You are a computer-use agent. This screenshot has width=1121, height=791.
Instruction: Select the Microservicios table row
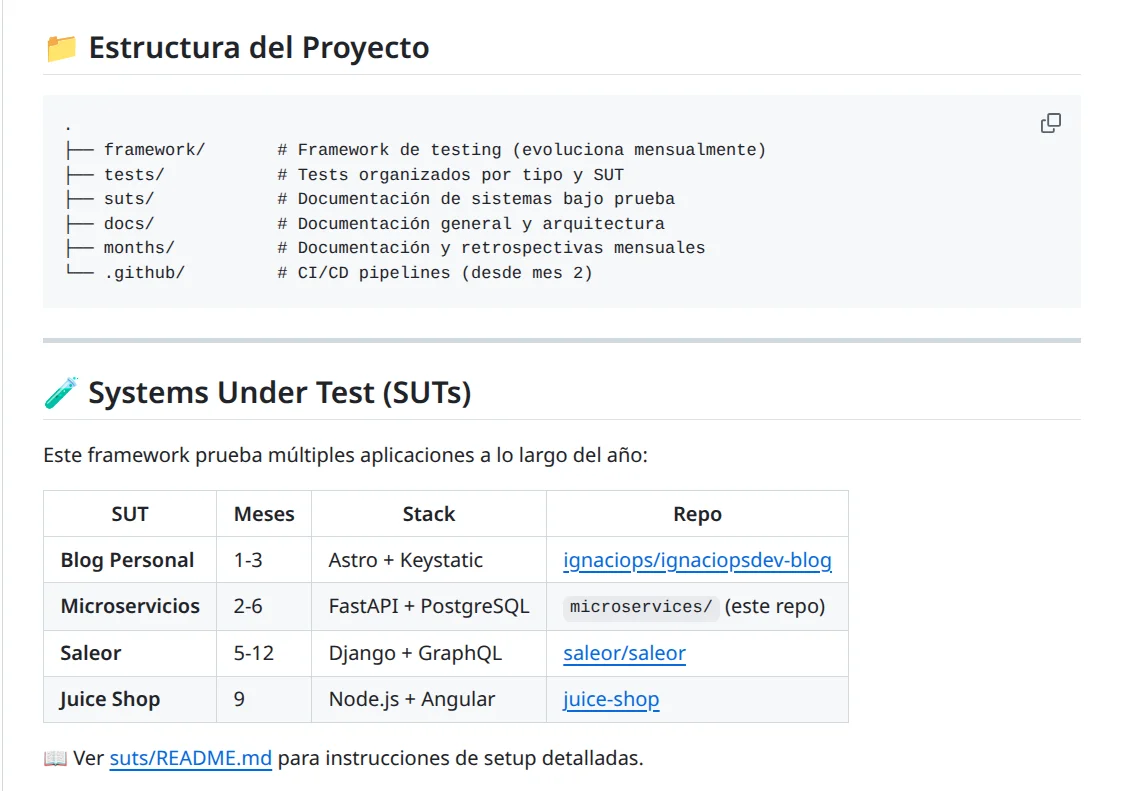pyautogui.click(x=128, y=606)
